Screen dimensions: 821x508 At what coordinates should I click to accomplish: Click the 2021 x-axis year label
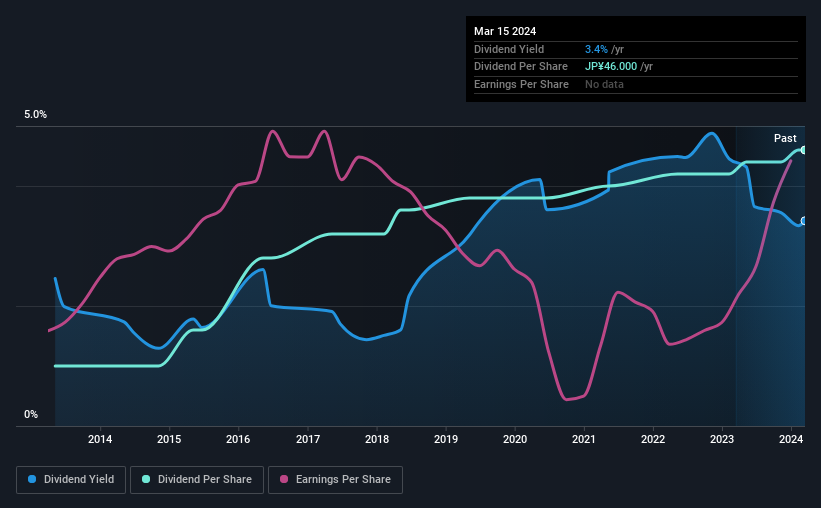[x=584, y=439]
